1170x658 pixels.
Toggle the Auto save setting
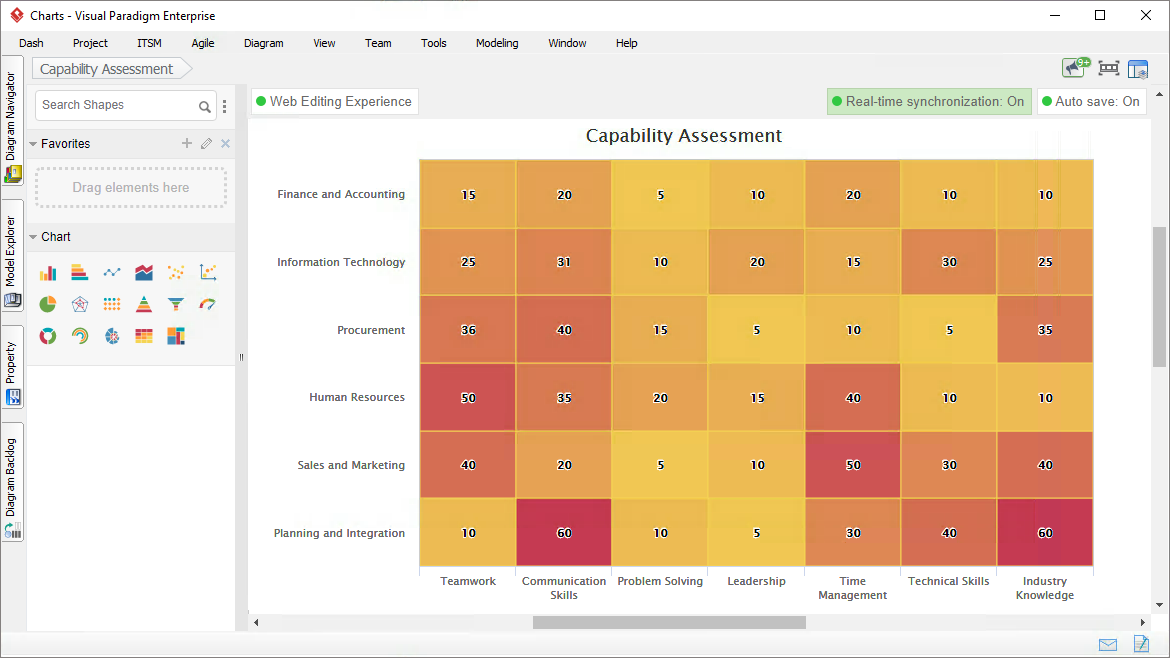click(1091, 101)
